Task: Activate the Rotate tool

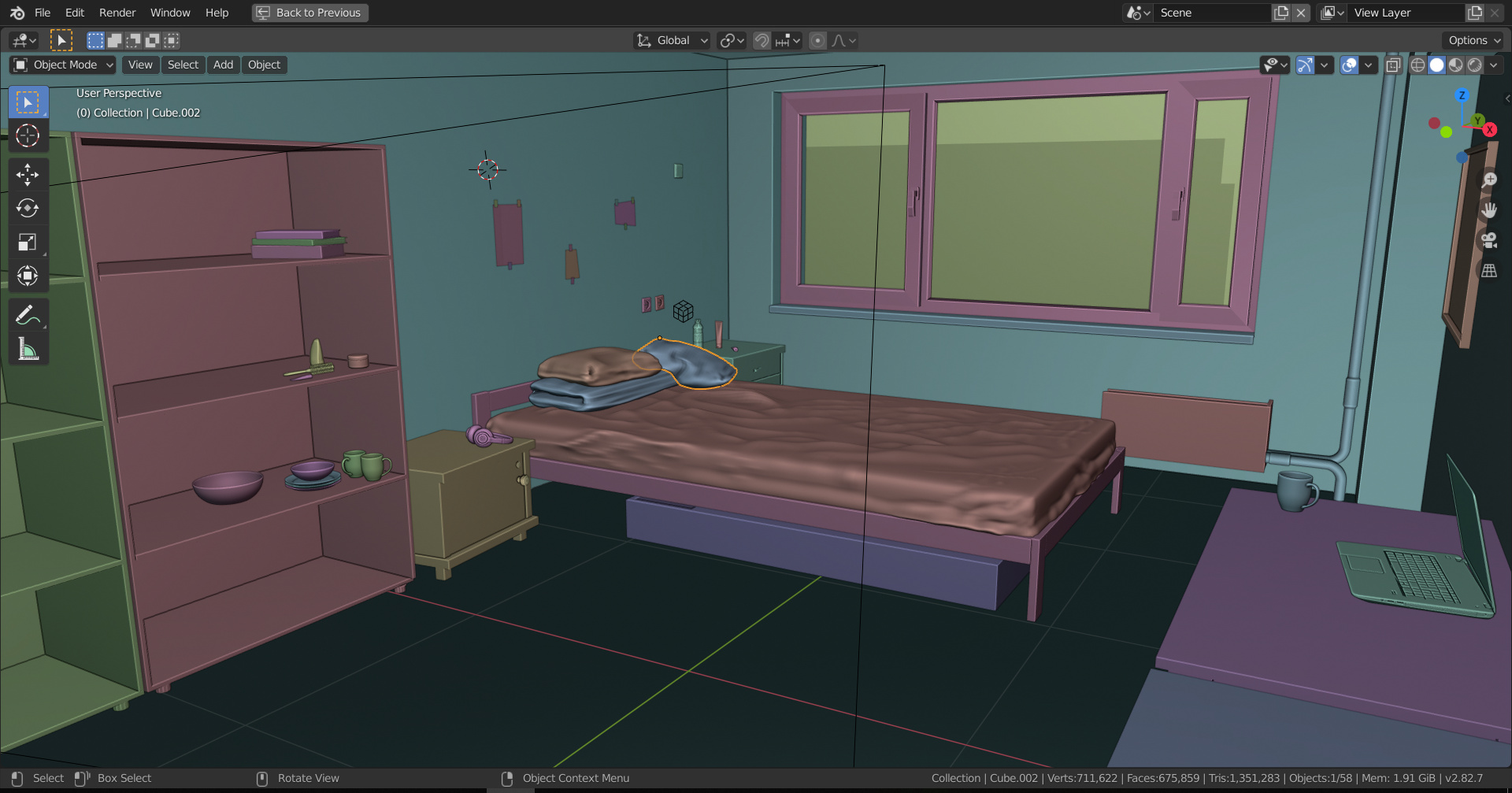Action: pos(28,208)
